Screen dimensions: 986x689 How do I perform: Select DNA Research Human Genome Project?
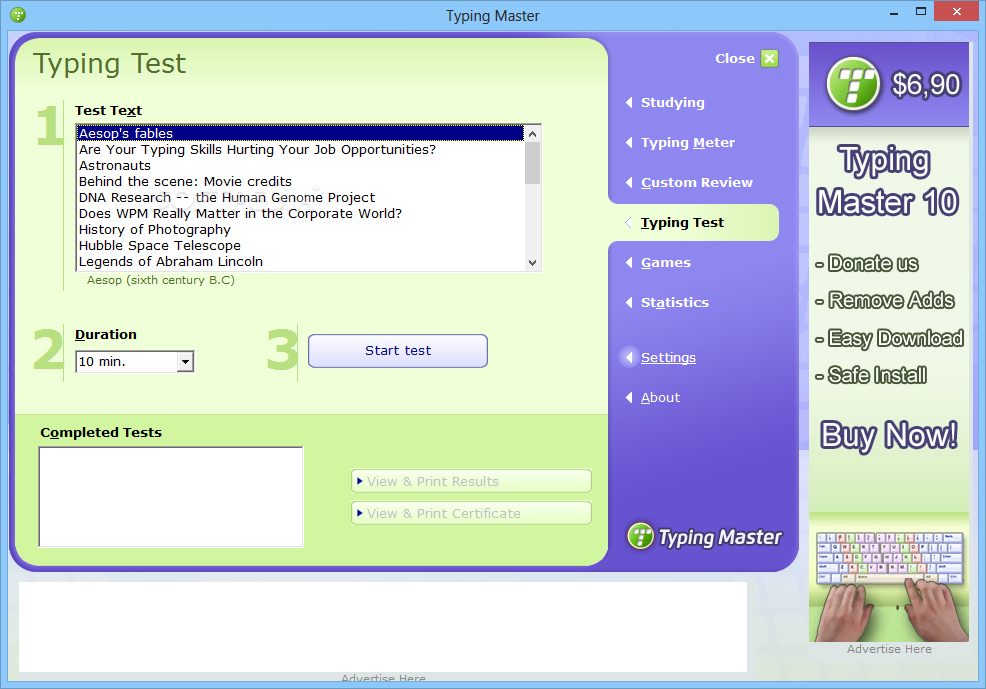[301, 197]
